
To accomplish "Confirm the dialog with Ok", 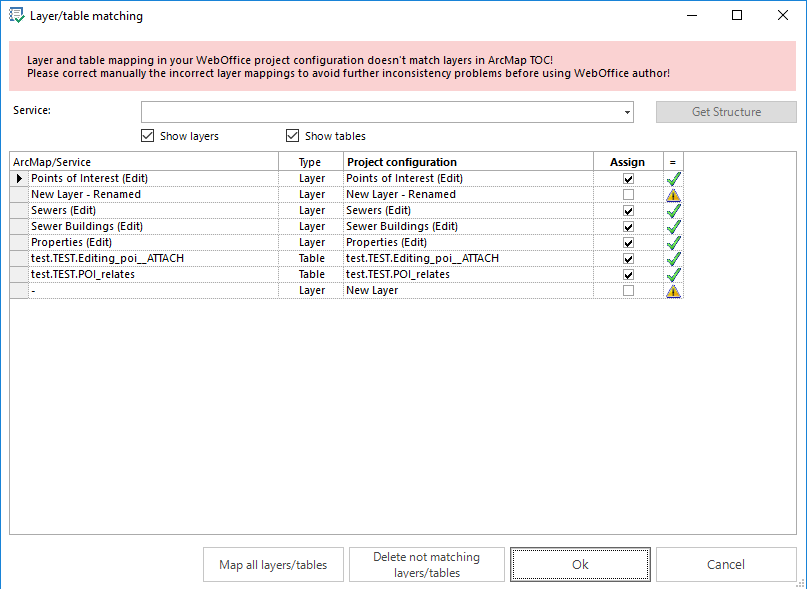I will (580, 563).
